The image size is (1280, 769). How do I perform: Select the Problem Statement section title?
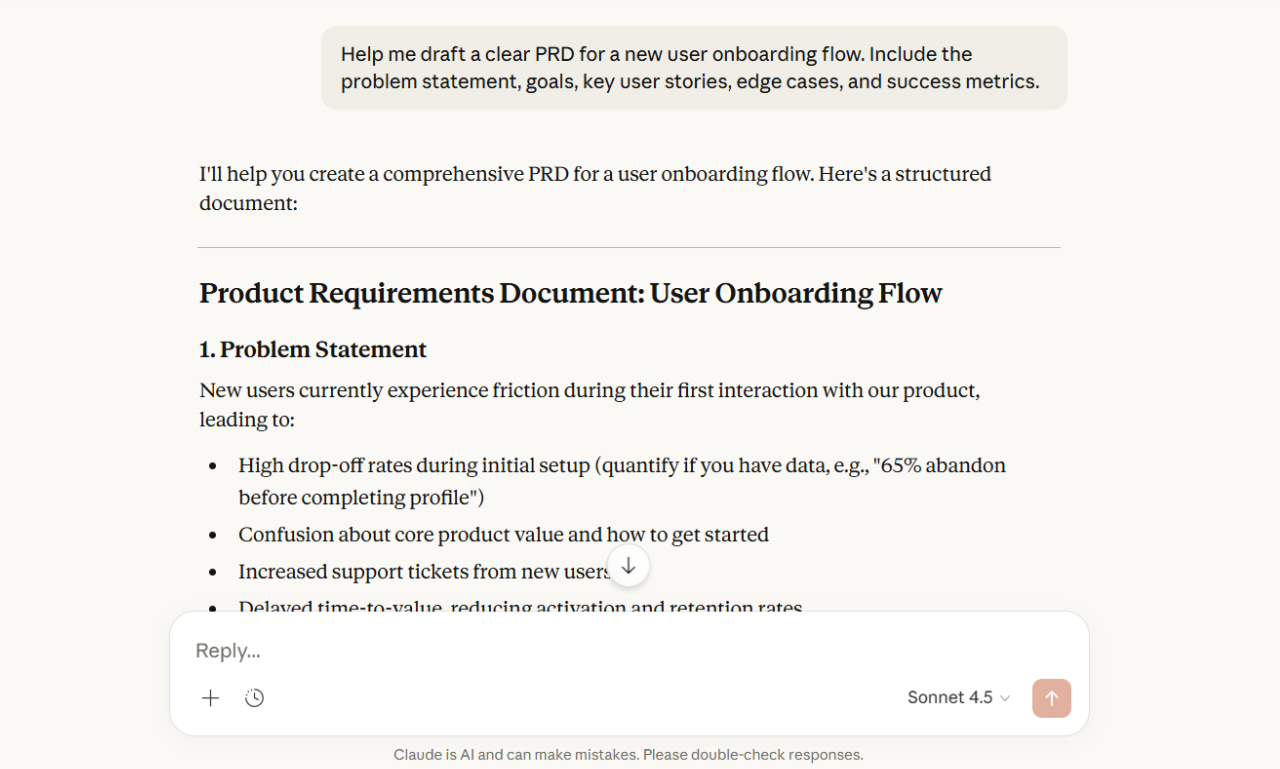313,349
